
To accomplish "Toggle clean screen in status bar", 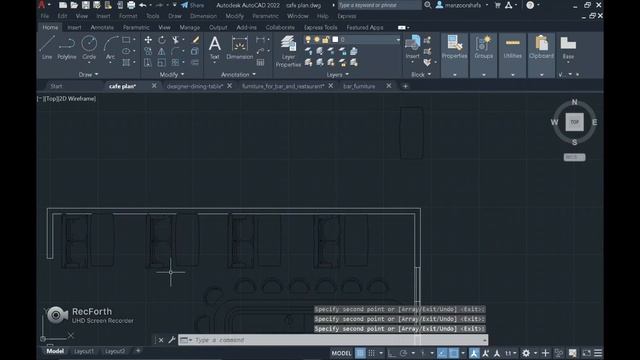I will pyautogui.click(x=587, y=353).
